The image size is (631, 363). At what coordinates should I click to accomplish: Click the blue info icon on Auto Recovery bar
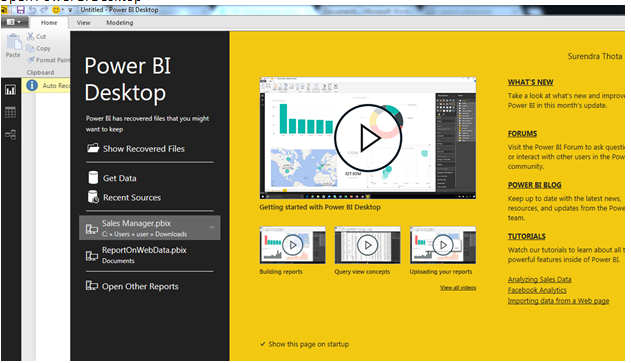[32, 85]
